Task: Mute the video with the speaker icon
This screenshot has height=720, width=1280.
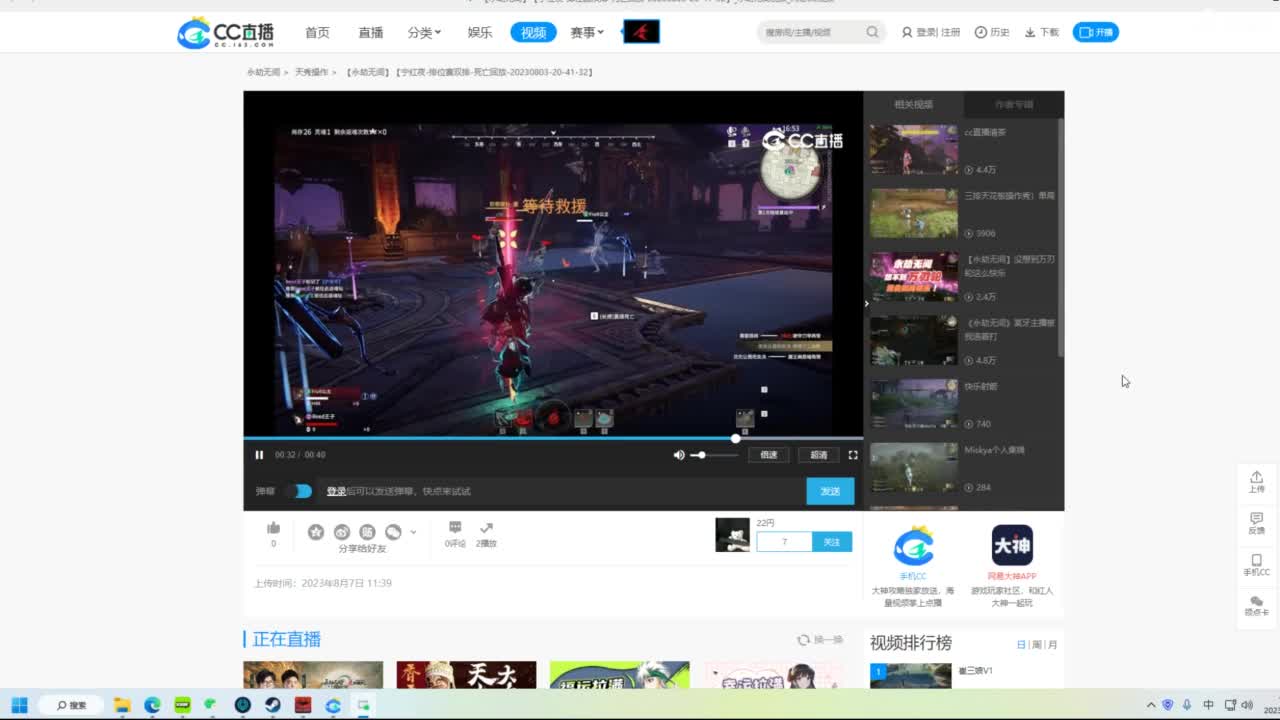Action: (x=679, y=455)
